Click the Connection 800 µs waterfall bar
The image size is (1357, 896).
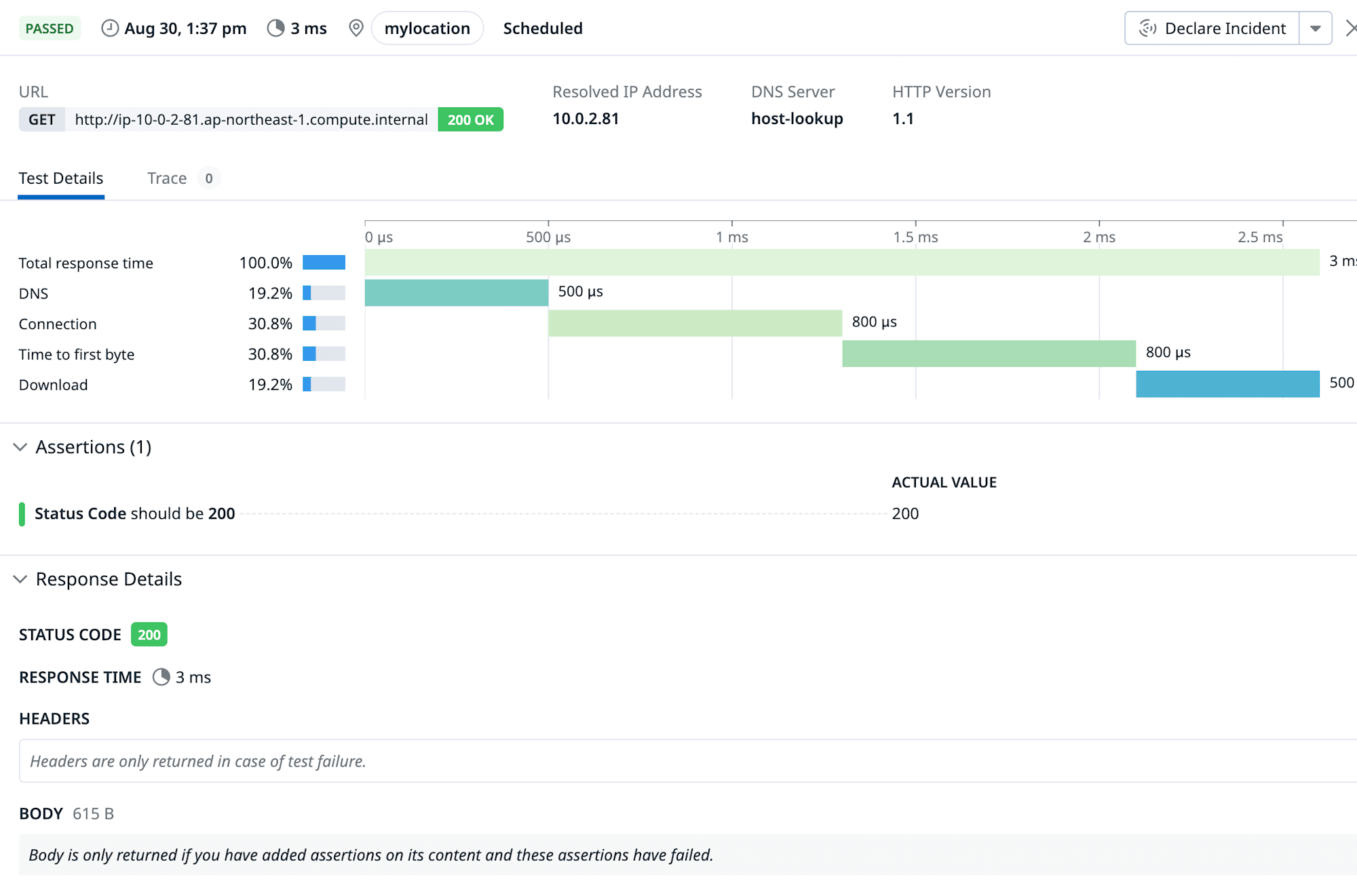[x=695, y=323]
